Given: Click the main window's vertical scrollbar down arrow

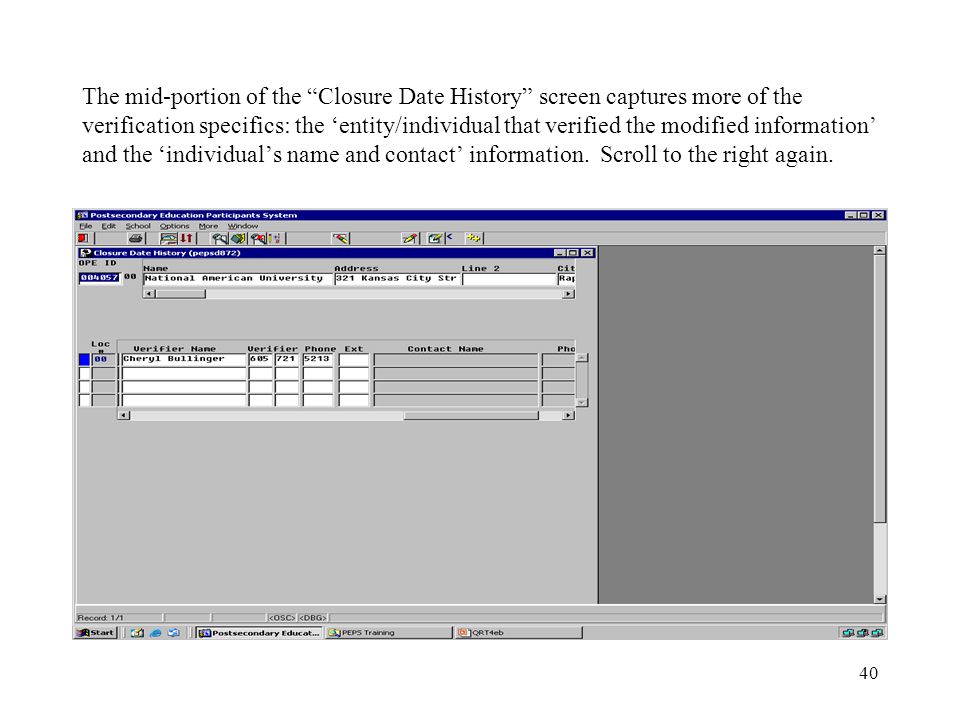Looking at the screenshot, I should click(x=880, y=599).
